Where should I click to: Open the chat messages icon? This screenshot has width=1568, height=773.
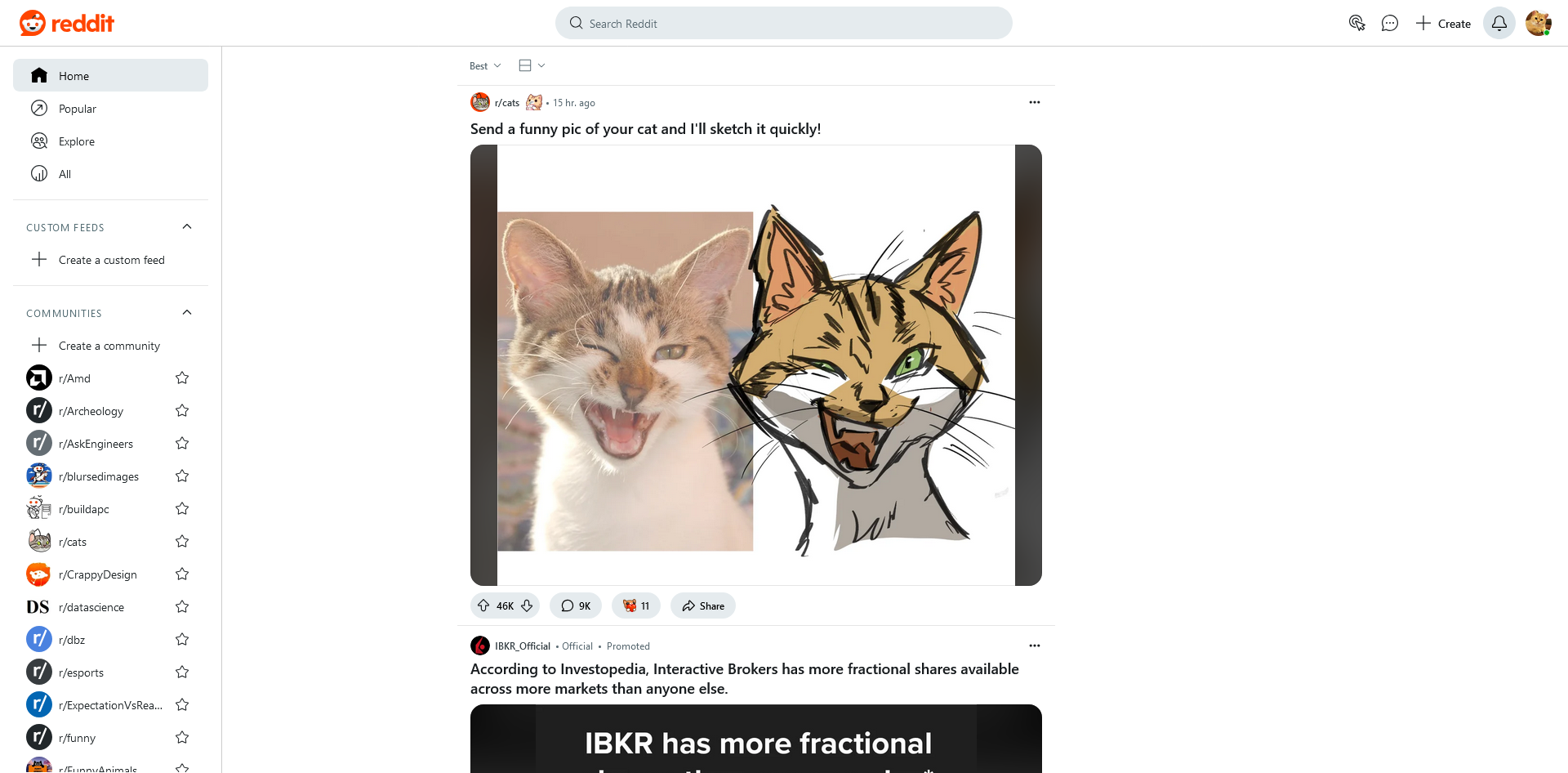1389,24
